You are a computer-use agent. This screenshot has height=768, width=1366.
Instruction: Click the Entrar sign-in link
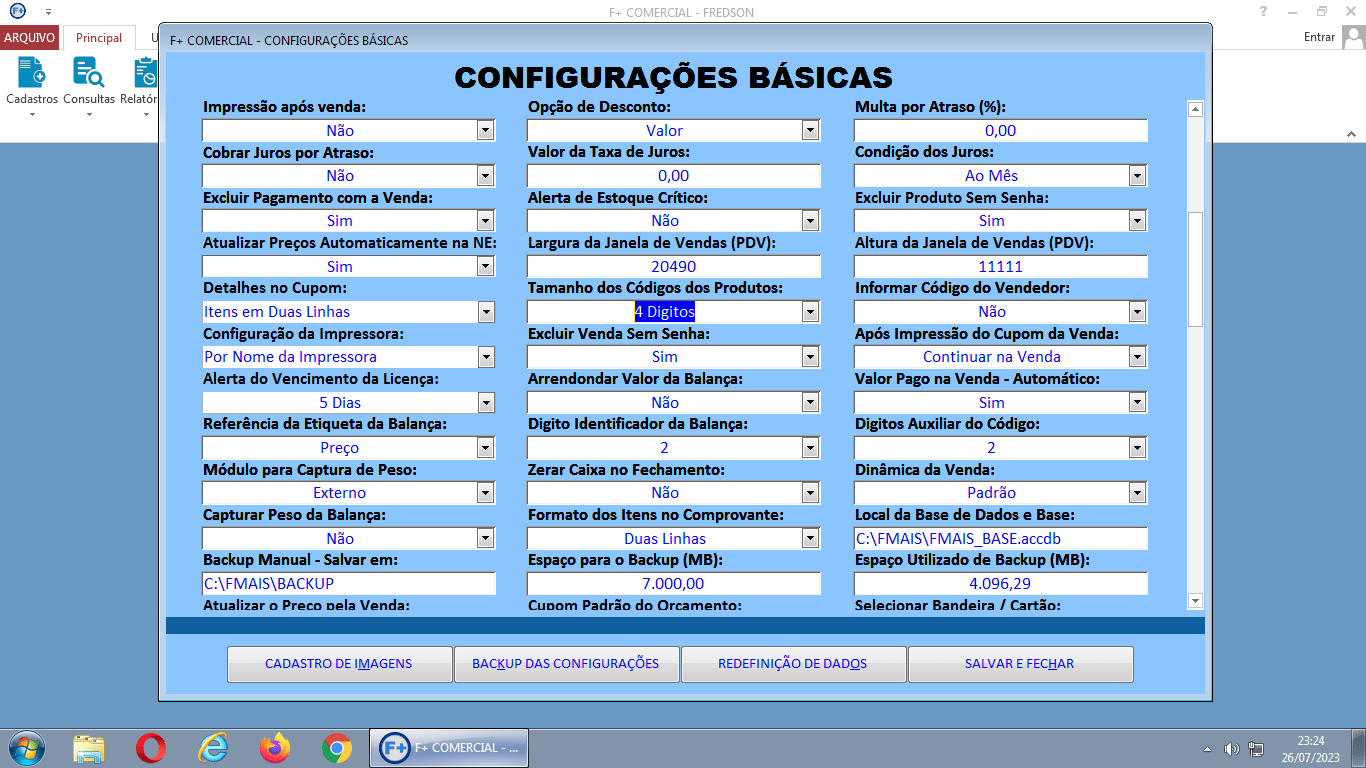[1320, 37]
